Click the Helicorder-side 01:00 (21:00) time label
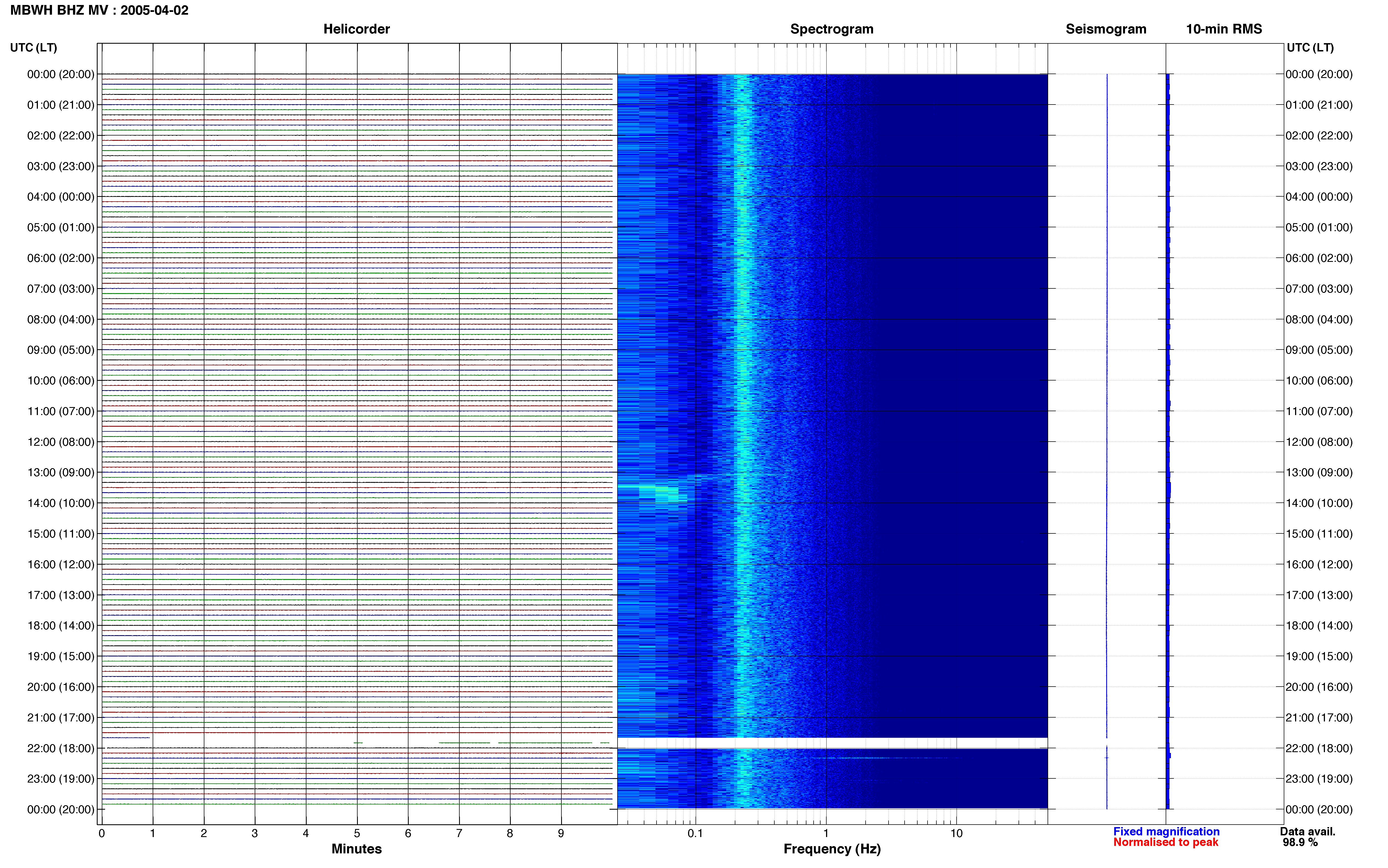 click(x=61, y=105)
